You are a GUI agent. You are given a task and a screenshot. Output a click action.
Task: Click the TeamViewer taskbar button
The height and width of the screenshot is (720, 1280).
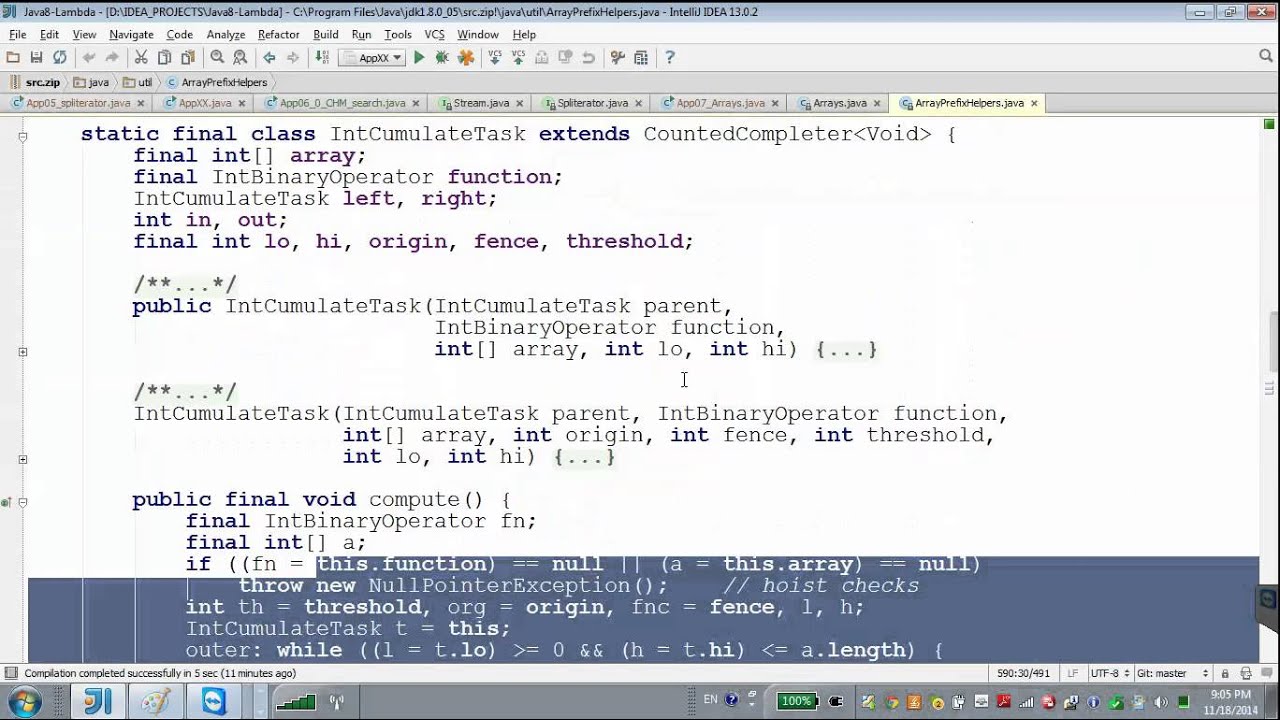coord(214,701)
